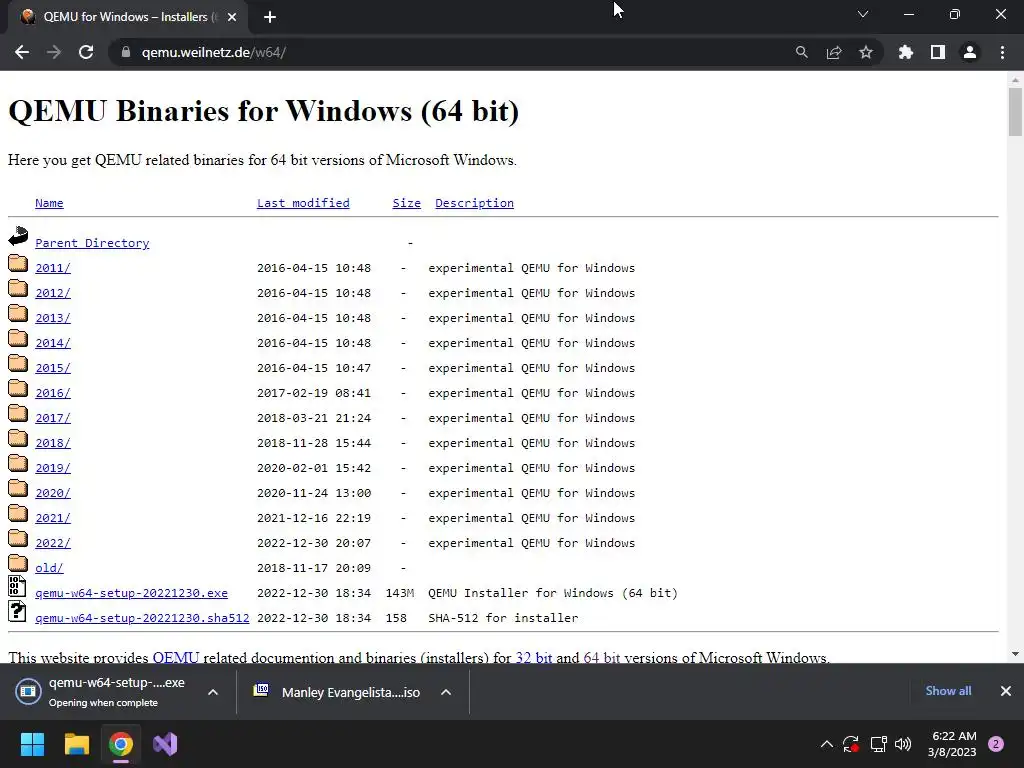The height and width of the screenshot is (768, 1024).
Task: Click the folder icon beside 2011/
Action: coord(18,263)
